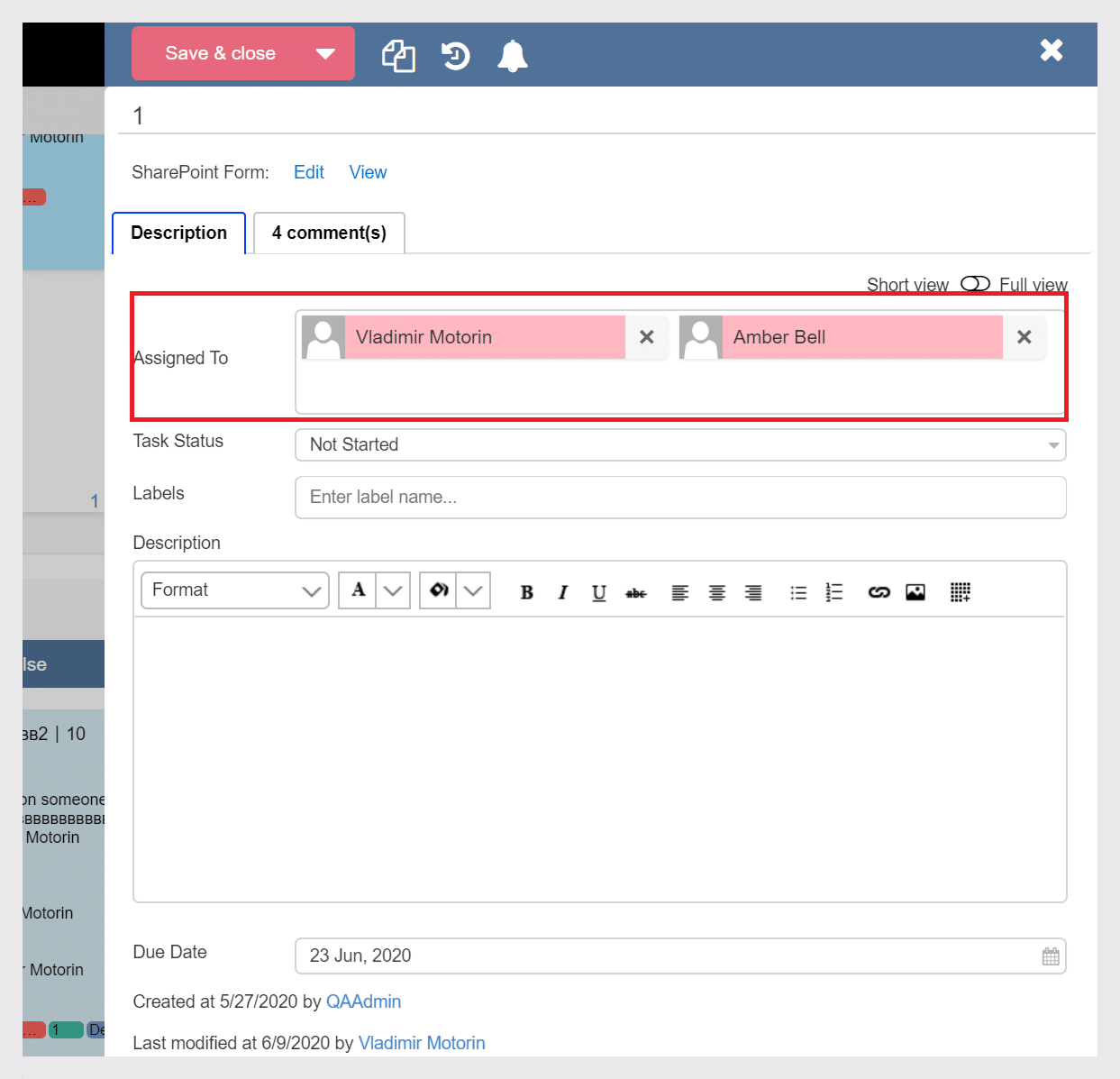Viewport: 1120px width, 1079px height.
Task: Remove Vladimir Motorin from Assigned To
Action: click(647, 337)
